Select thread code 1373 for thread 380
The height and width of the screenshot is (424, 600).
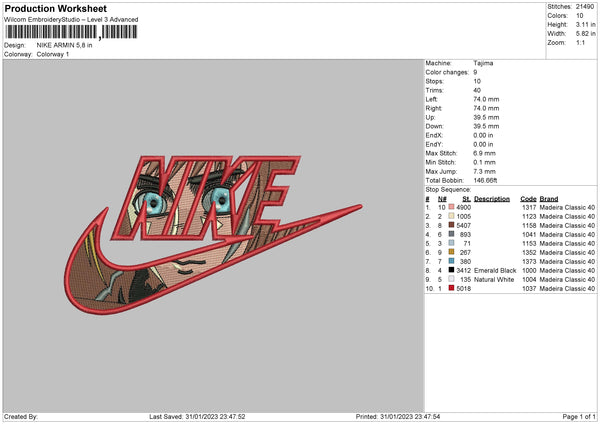[x=529, y=261]
